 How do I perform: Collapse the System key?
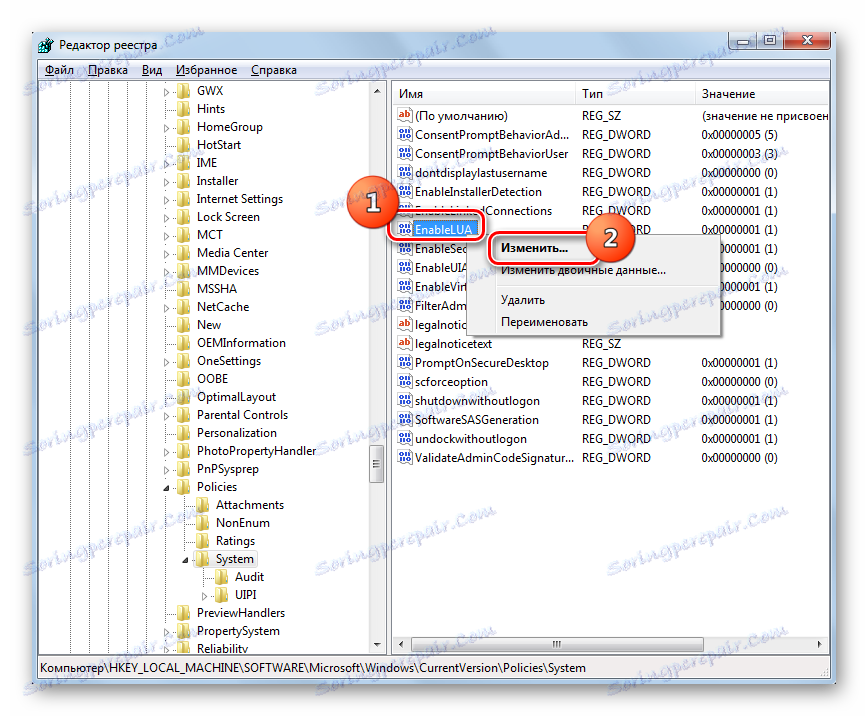pos(185,560)
